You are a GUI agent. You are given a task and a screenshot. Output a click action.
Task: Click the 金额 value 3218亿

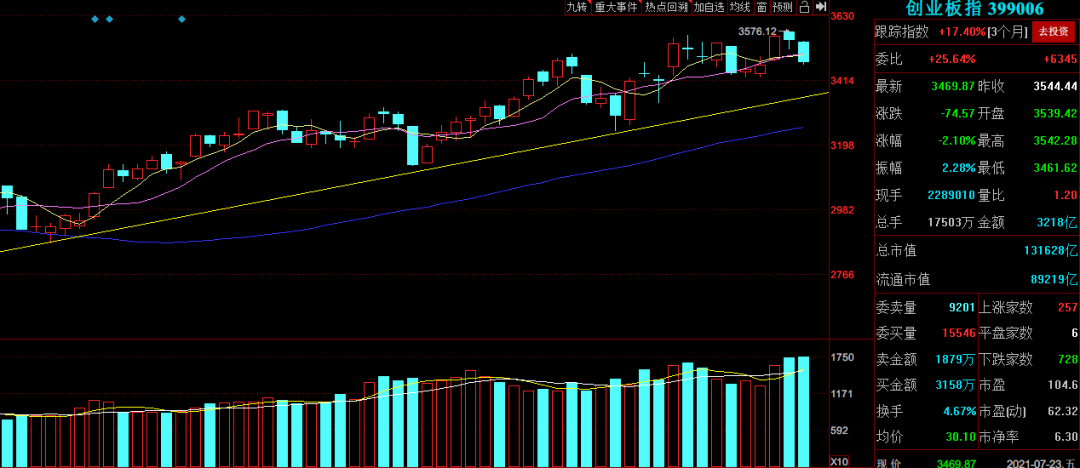1058,223
